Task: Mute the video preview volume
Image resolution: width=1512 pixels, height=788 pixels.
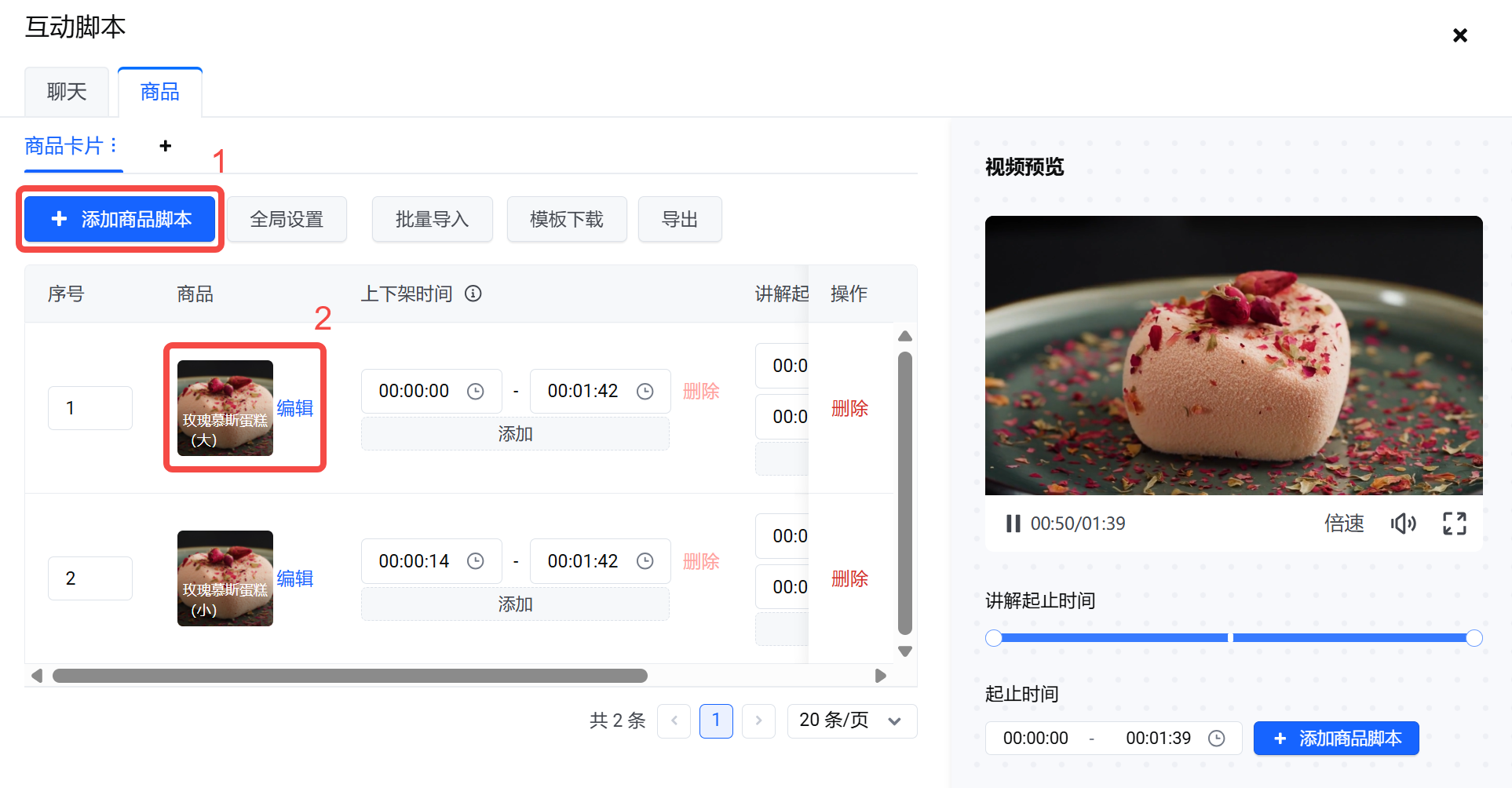Action: (1404, 524)
